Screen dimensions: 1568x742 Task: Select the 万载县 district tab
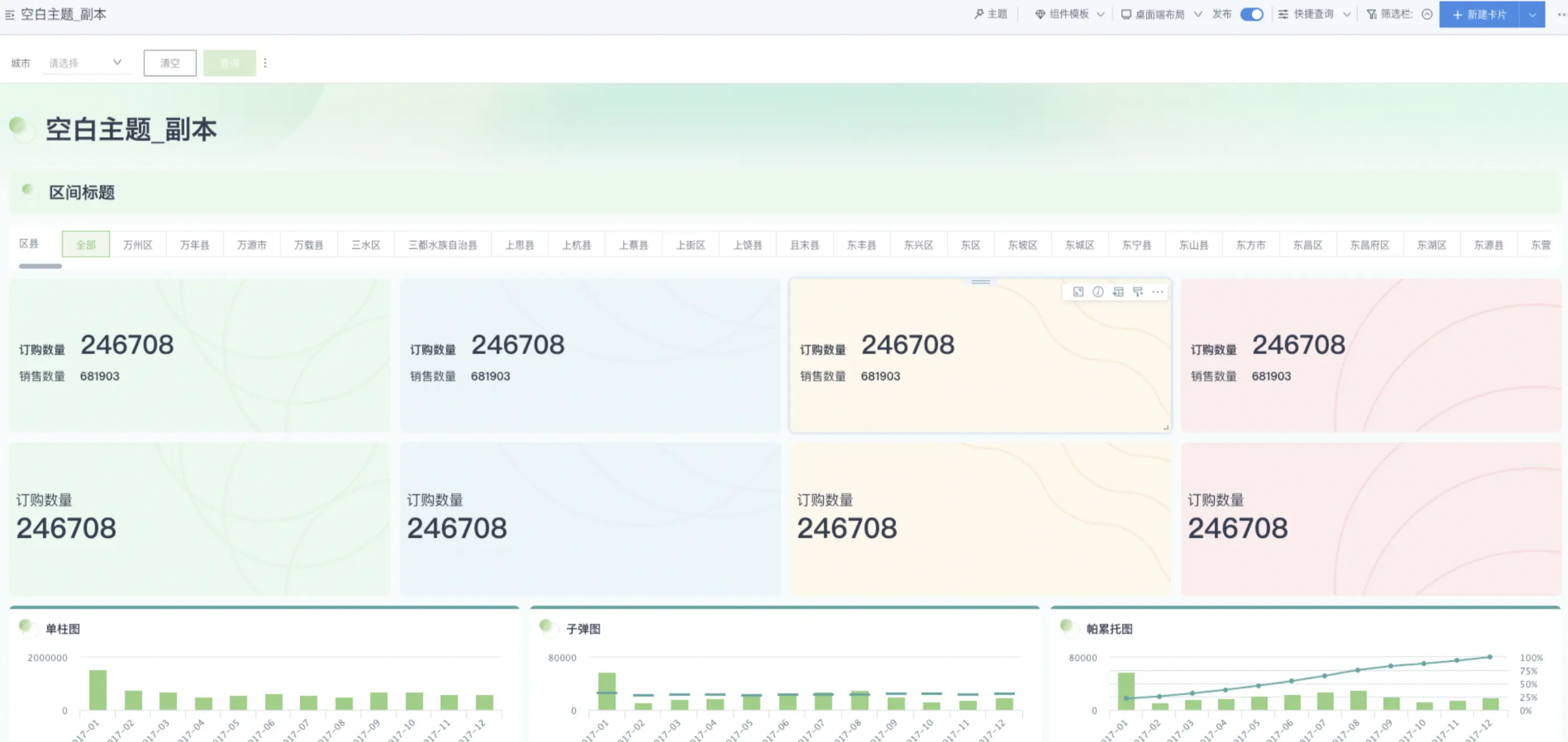coord(309,244)
